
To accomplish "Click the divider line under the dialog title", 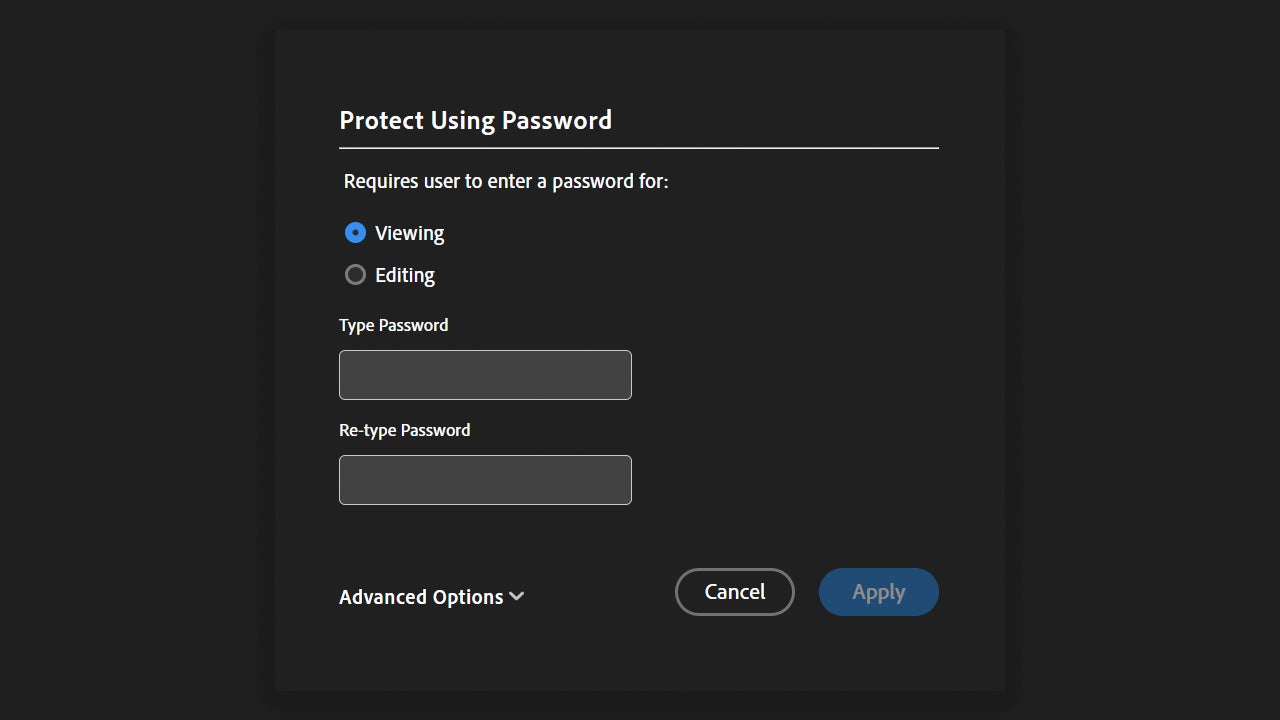I will 638,148.
